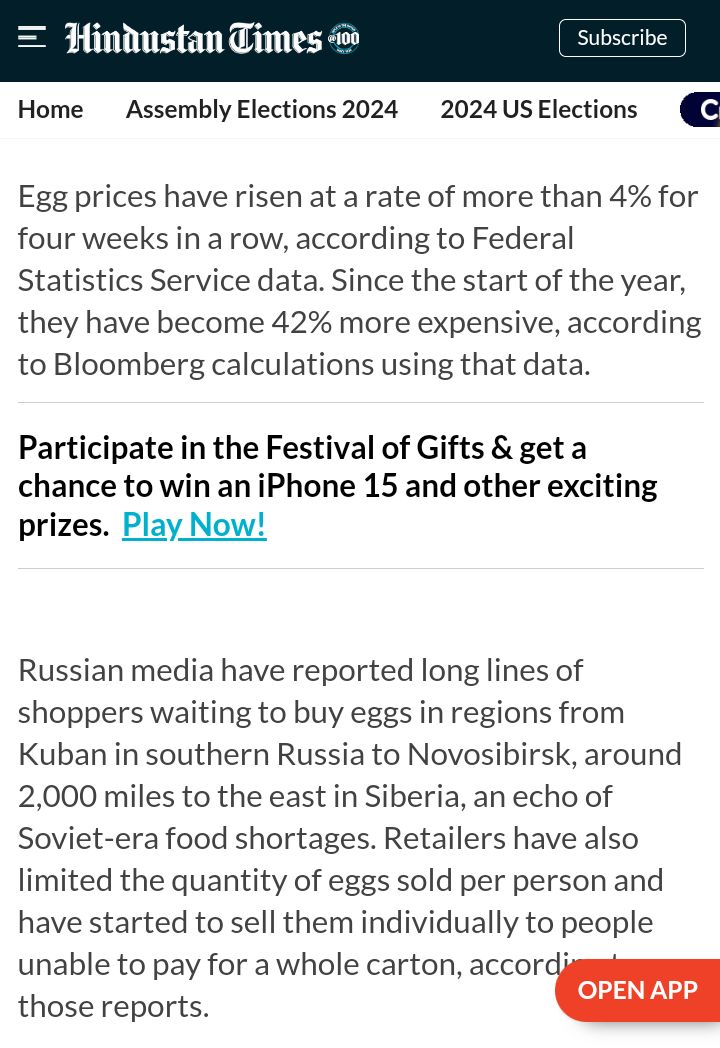Open the hamburger navigation menu
Screen dimensions: 720x1048
31,37
